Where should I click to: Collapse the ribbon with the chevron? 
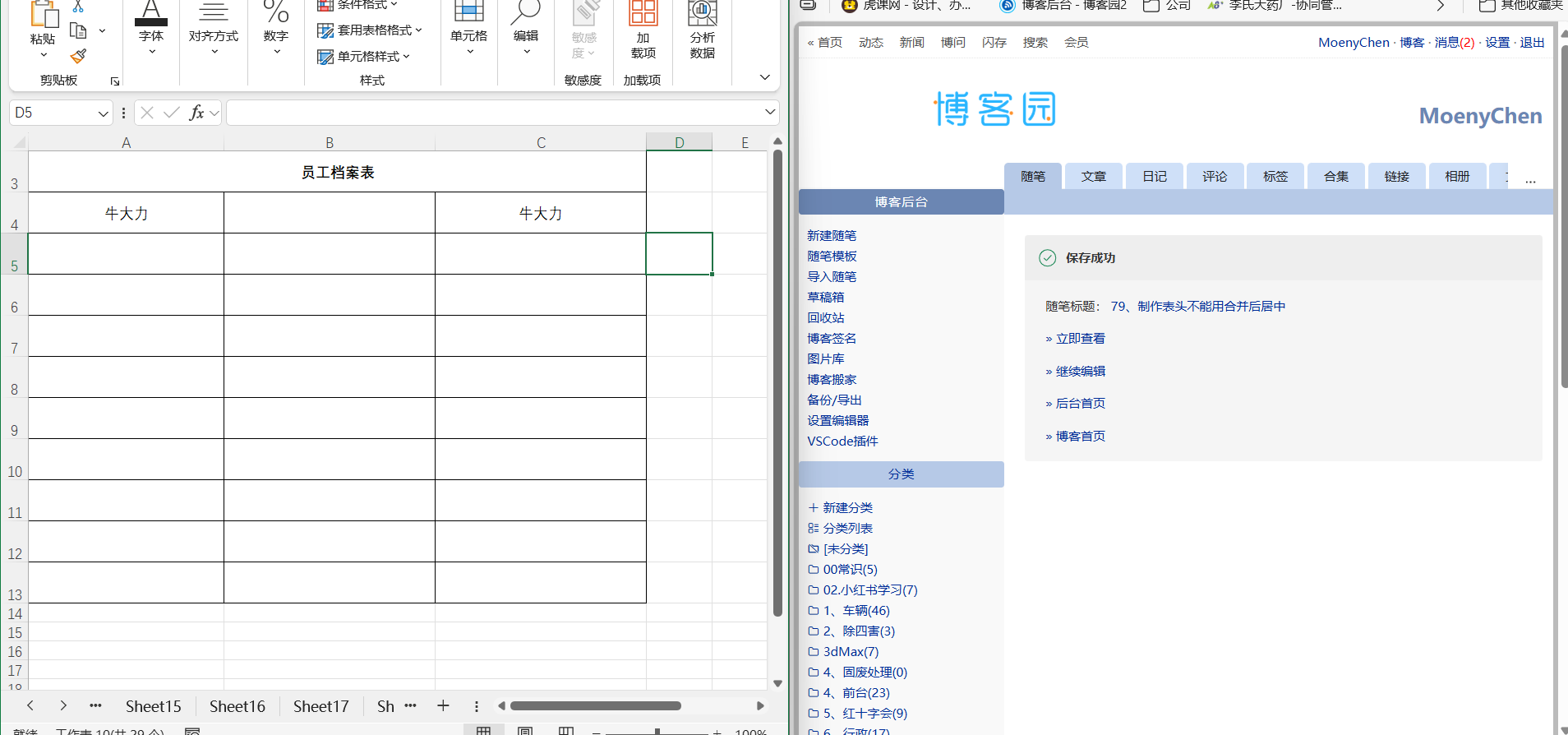pyautogui.click(x=764, y=77)
